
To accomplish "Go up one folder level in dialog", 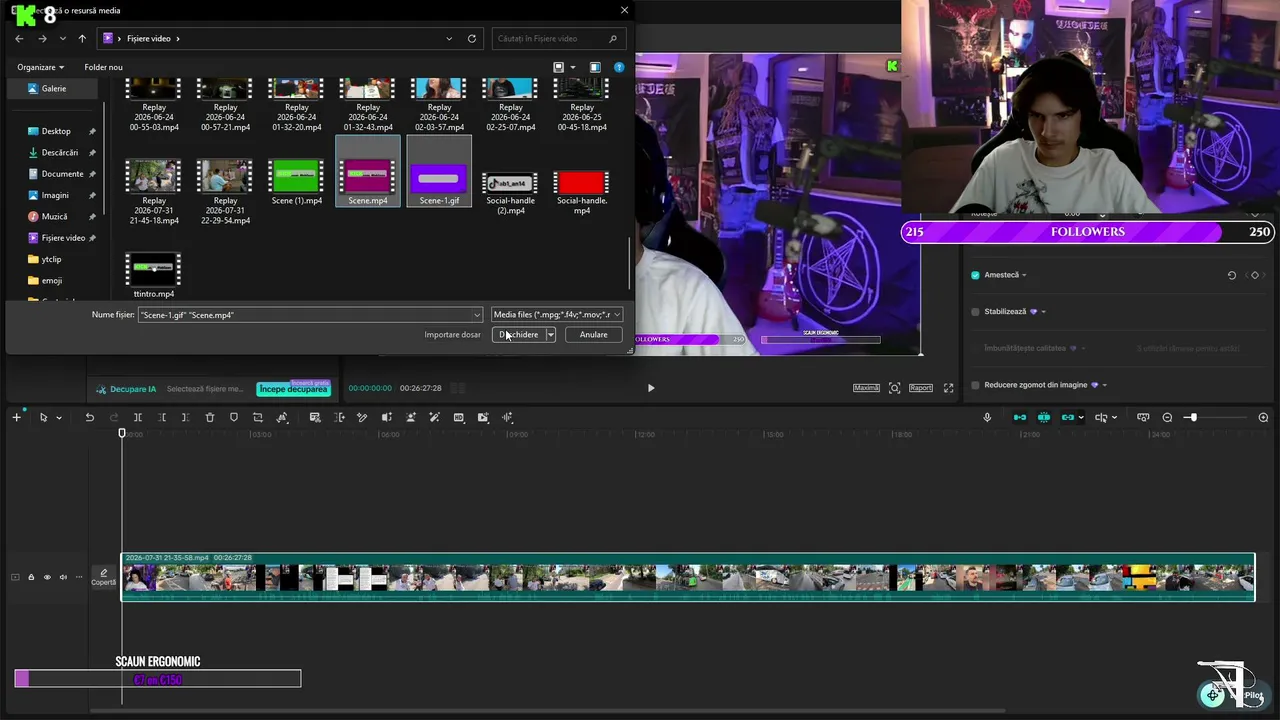I will pyautogui.click(x=82, y=39).
